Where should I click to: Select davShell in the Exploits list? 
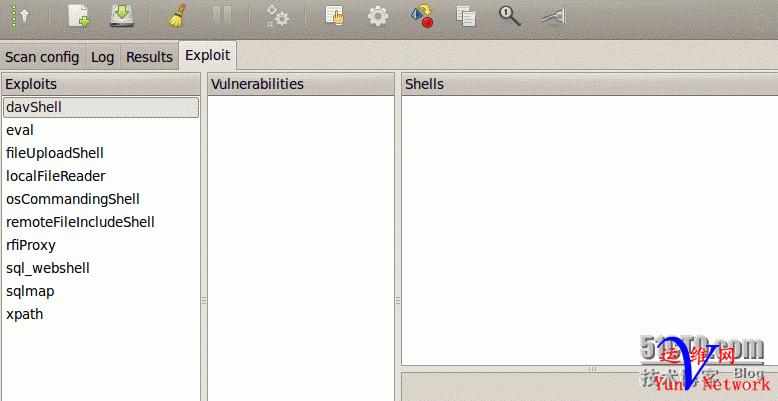(x=101, y=107)
